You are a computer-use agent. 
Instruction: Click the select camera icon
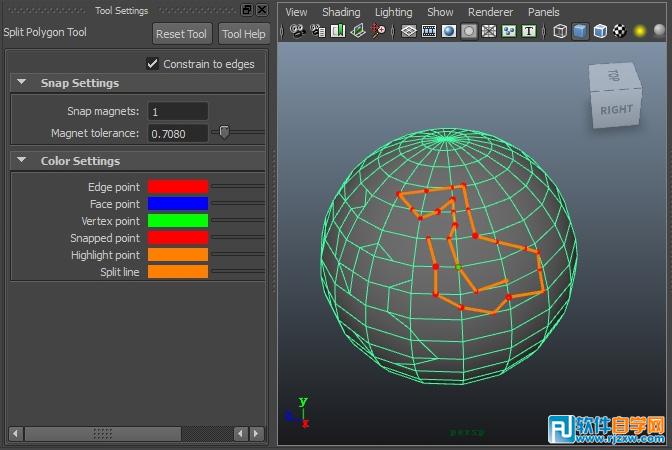(x=297, y=31)
